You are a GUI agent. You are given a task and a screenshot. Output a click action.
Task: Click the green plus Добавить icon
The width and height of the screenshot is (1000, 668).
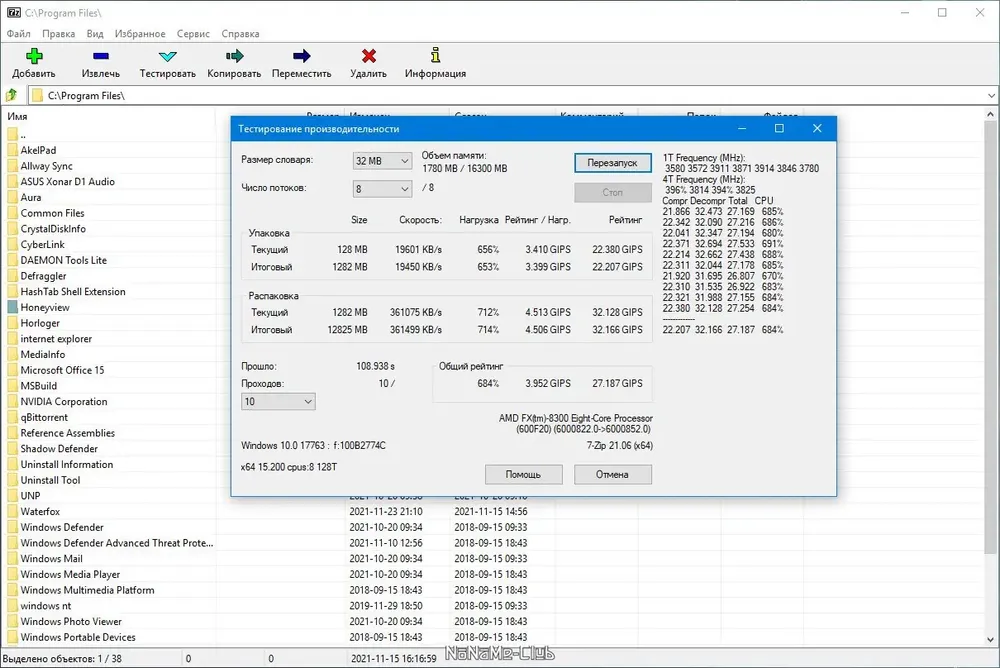(x=34, y=56)
